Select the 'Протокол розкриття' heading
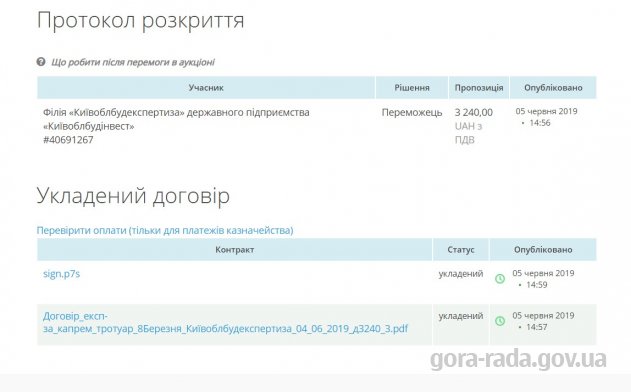Viewport: 631px width, 392px height. click(x=140, y=20)
